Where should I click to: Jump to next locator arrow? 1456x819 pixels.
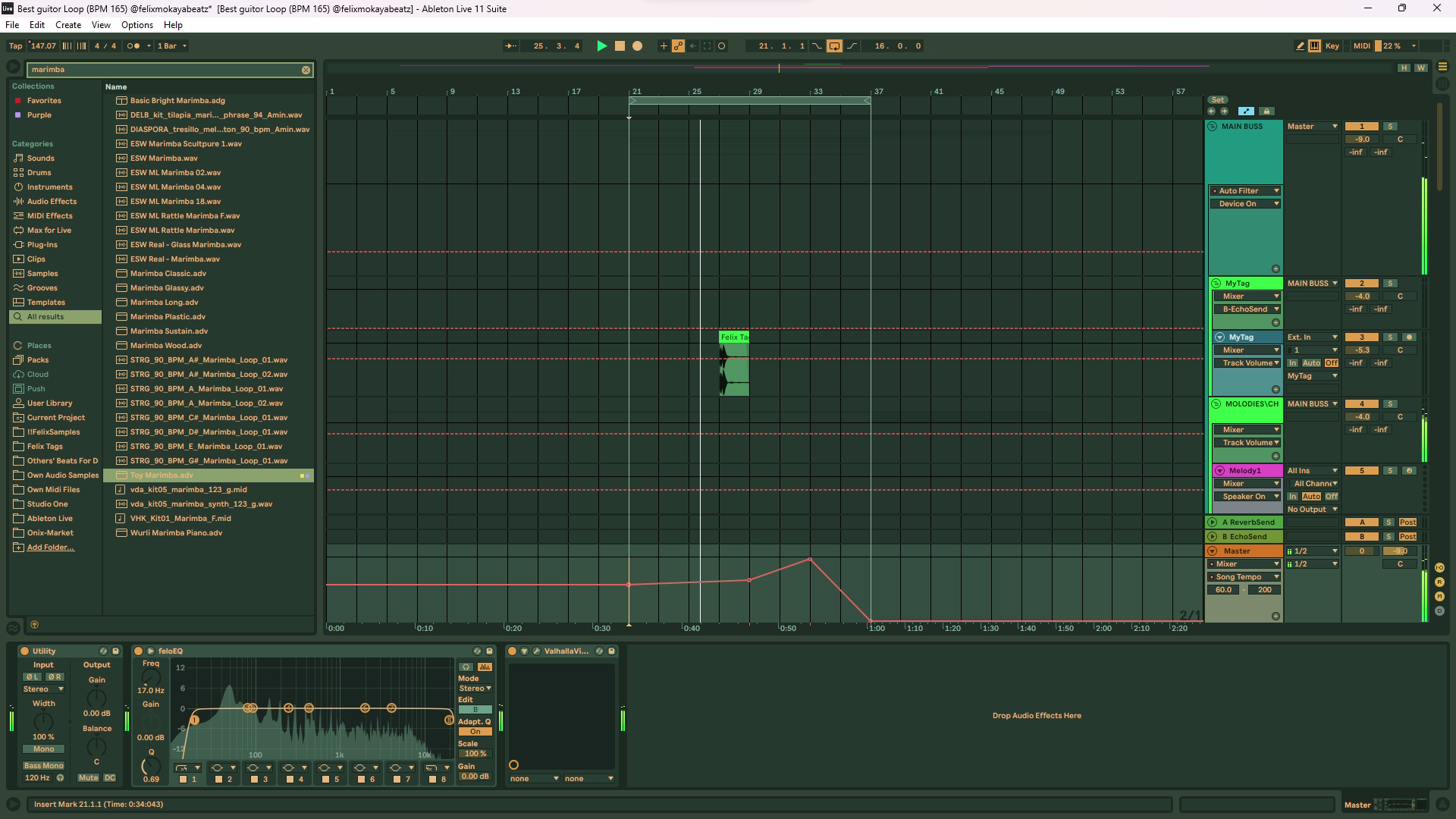click(x=1224, y=111)
